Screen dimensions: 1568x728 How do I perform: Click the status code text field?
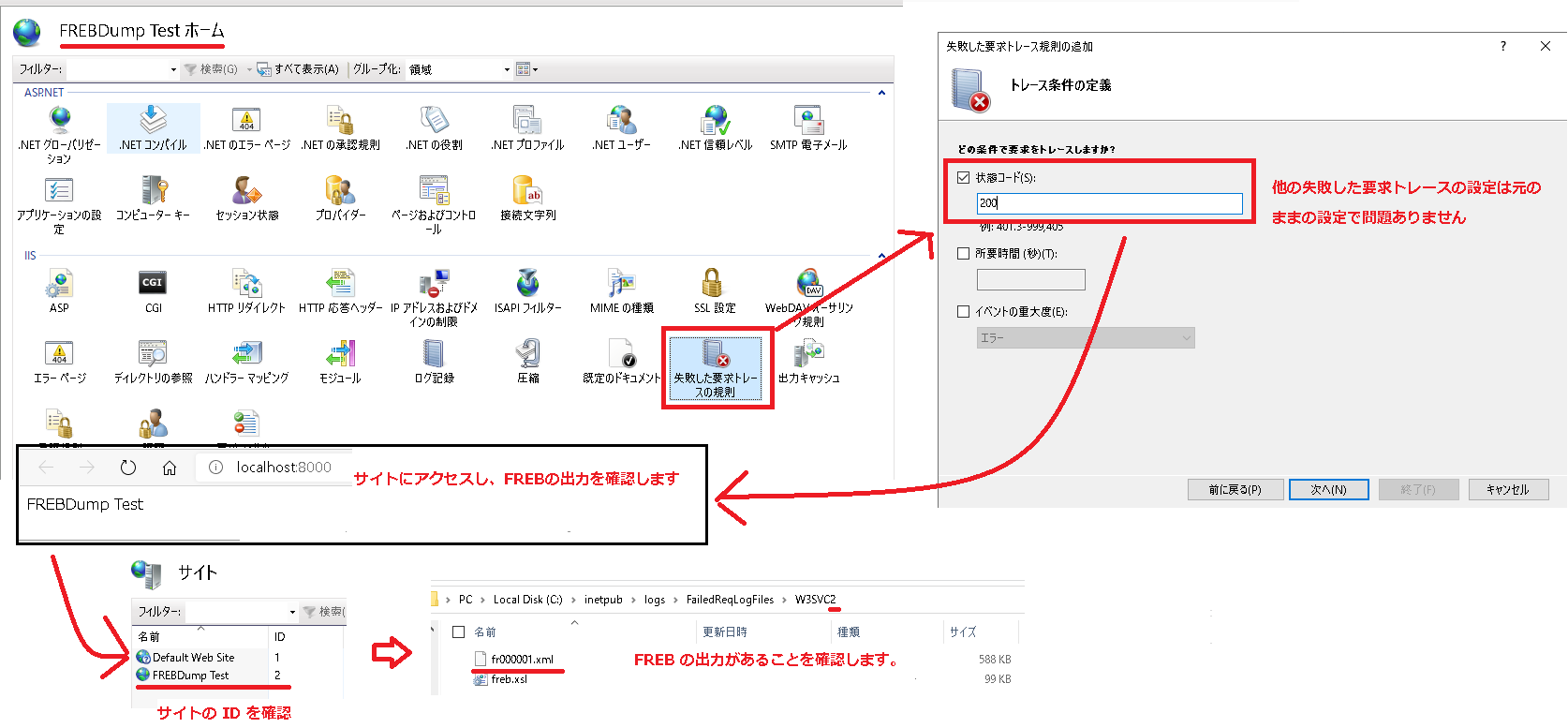tap(1109, 203)
